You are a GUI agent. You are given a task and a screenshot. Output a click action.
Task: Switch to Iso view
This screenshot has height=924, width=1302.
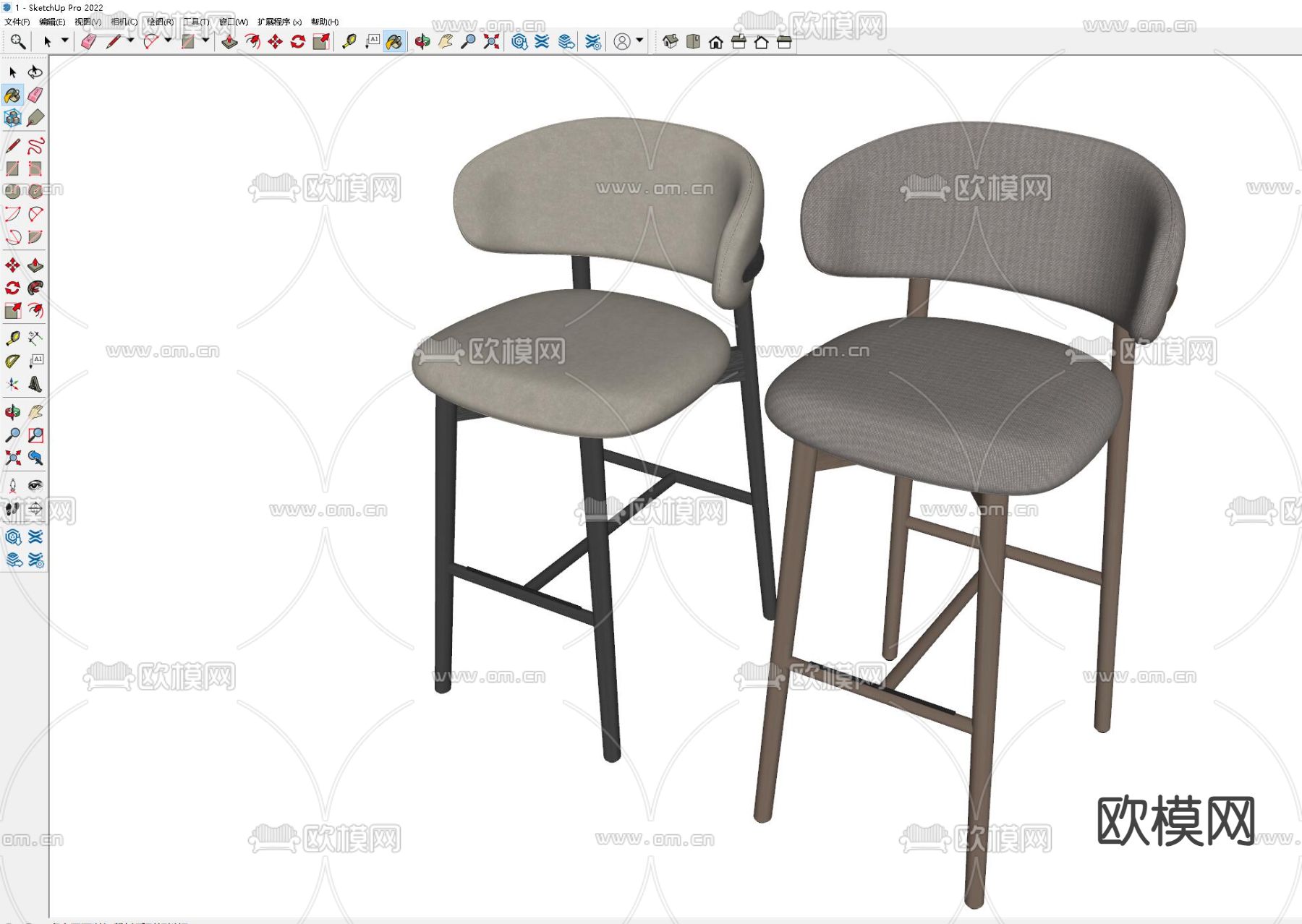click(x=671, y=42)
